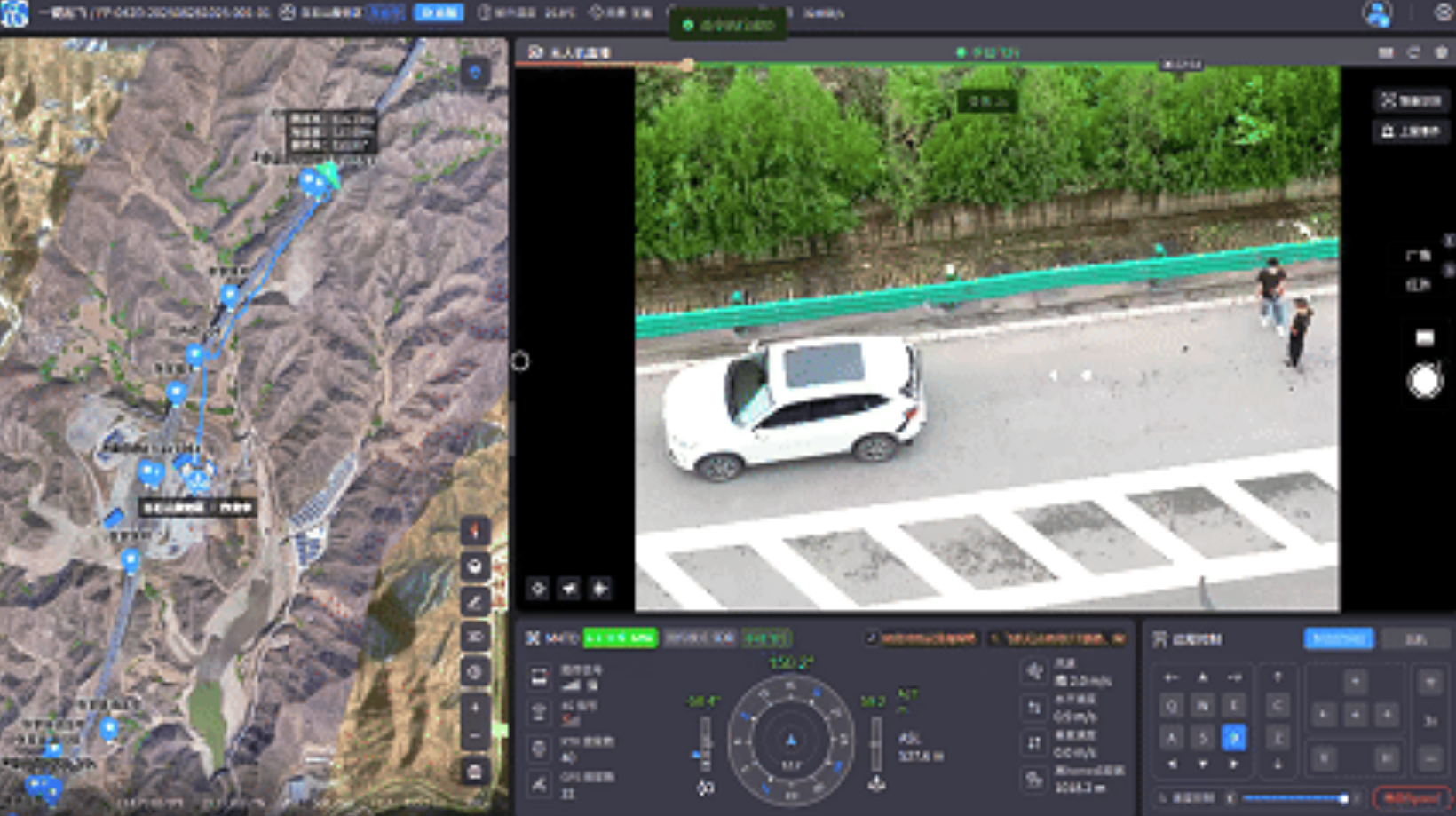Zoom in the map with the plus button
This screenshot has height=816, width=1456.
tap(475, 708)
